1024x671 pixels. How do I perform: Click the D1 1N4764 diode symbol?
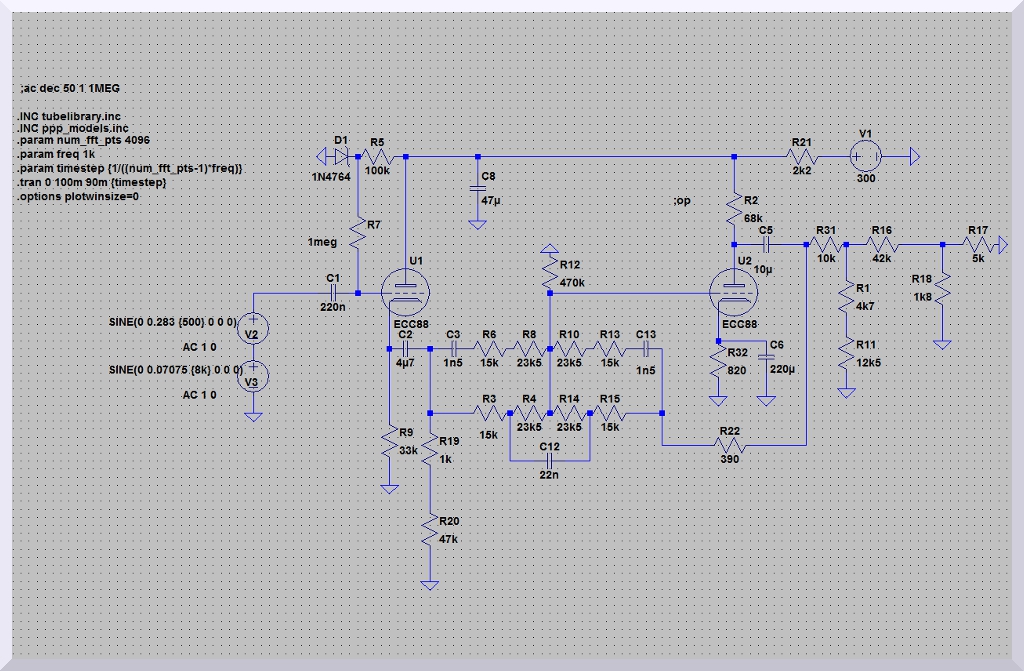point(343,157)
